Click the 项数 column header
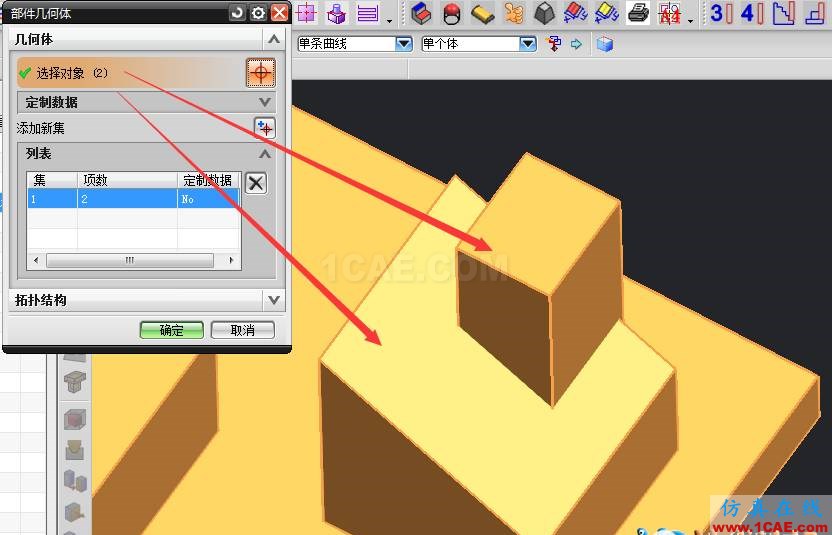The width and height of the screenshot is (832, 535). (x=127, y=180)
